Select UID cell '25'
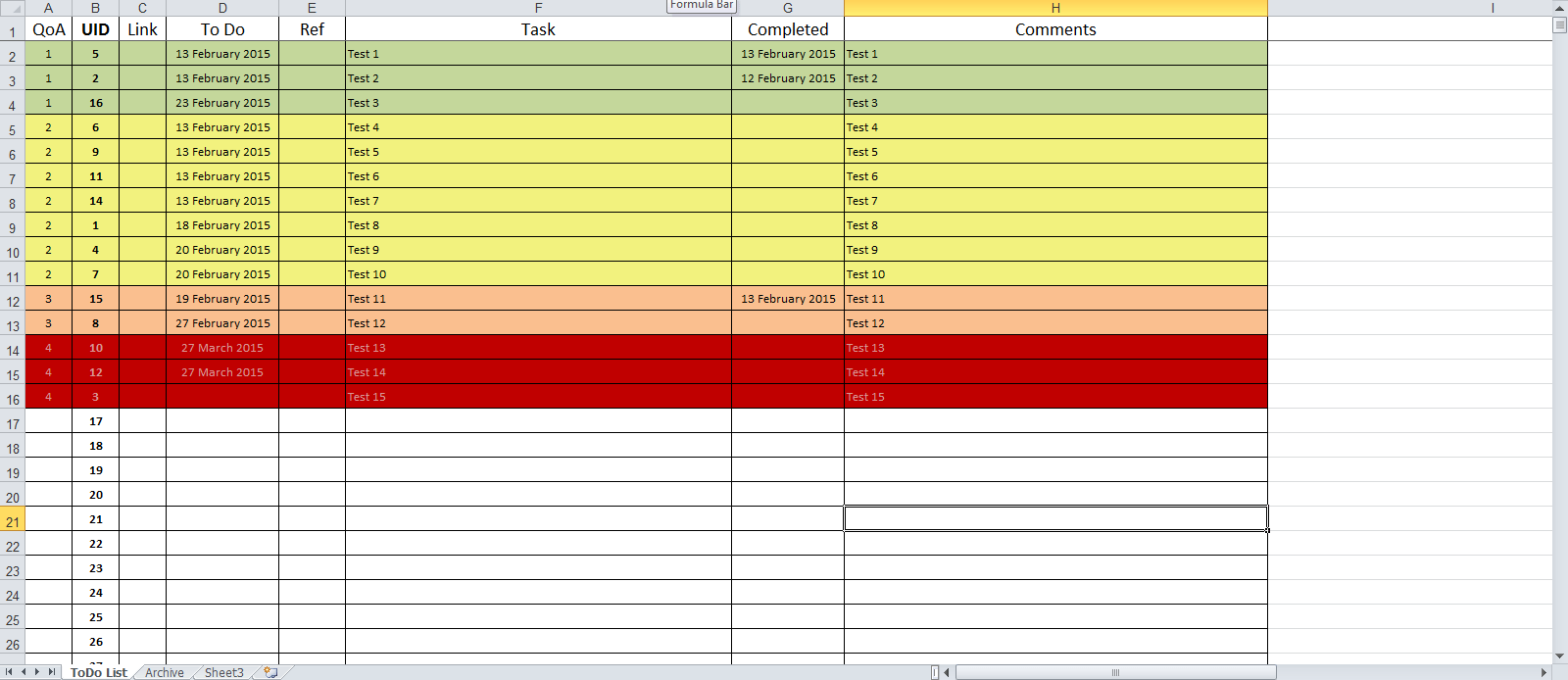 [95, 617]
